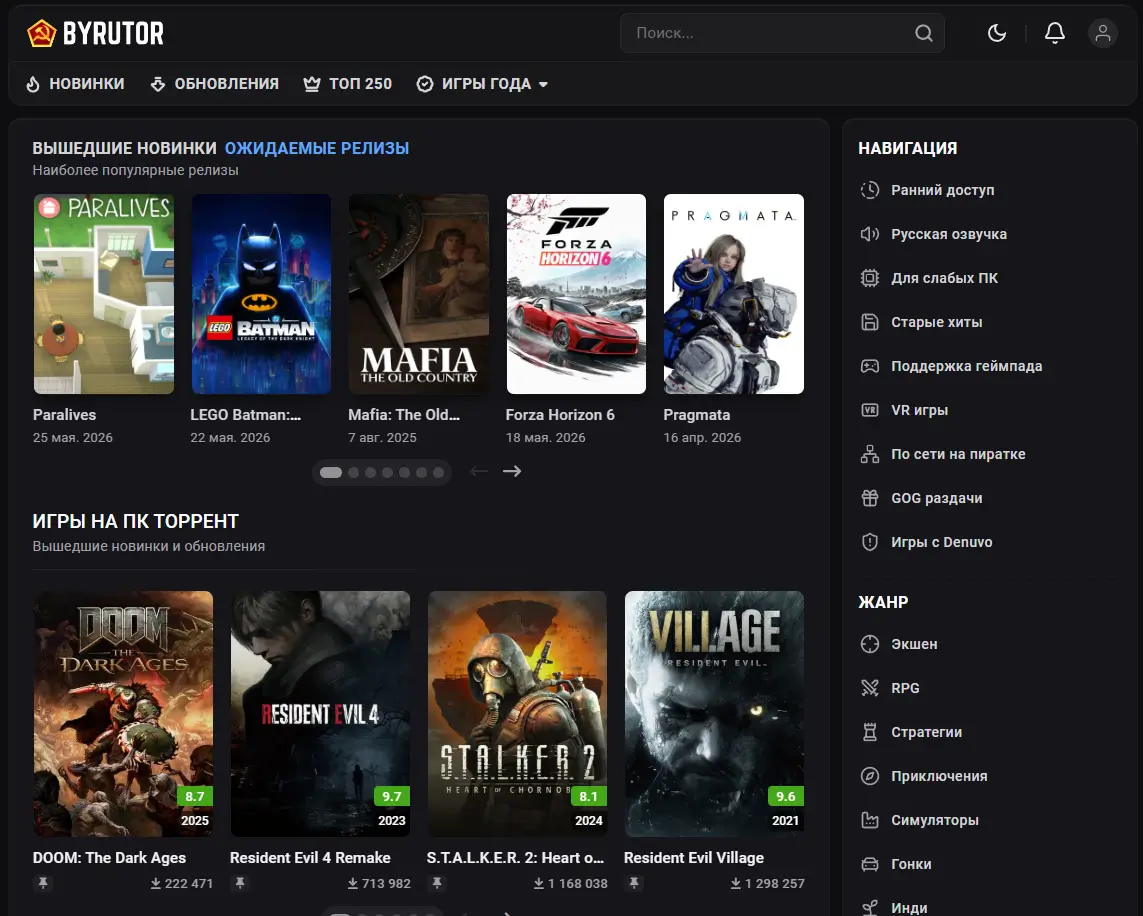1143x916 pixels.
Task: Switch to Ожидаемые релизы tab
Action: tap(317, 148)
